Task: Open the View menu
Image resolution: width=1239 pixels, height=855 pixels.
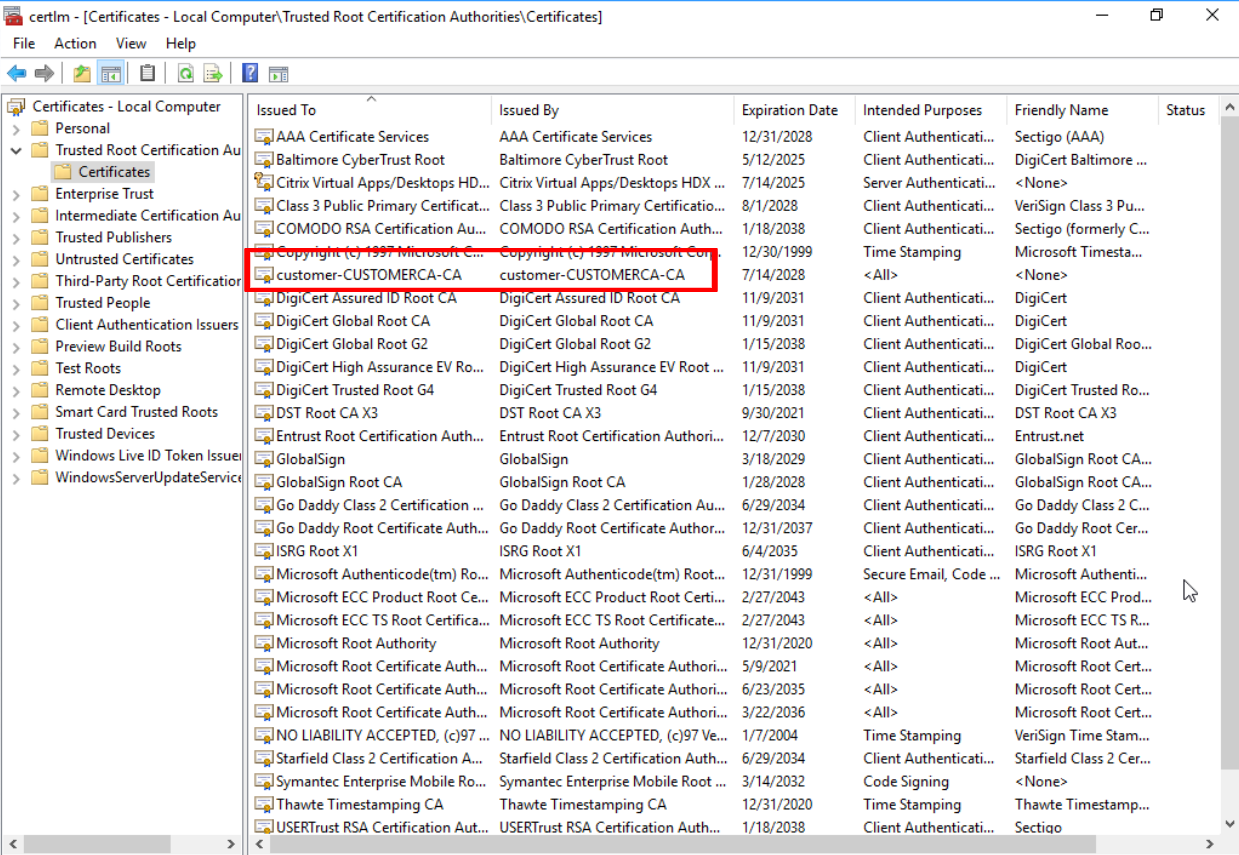Action: (131, 43)
